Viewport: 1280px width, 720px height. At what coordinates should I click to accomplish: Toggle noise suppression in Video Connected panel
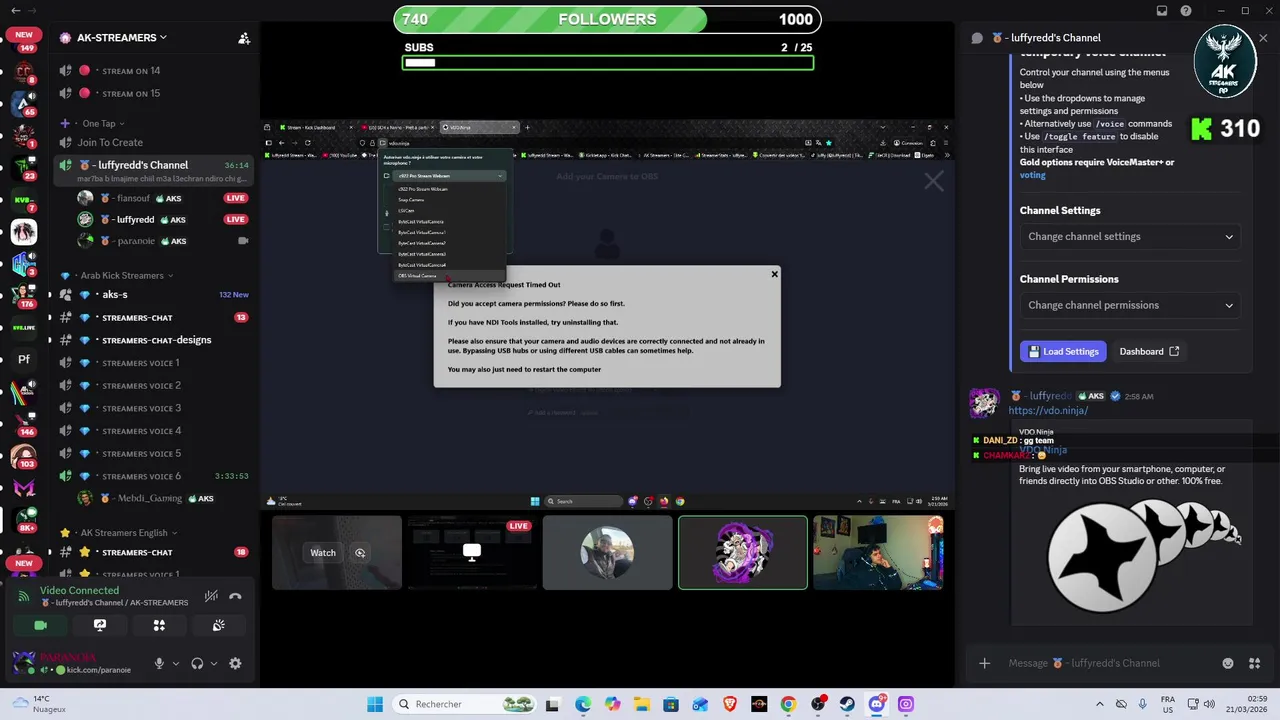pos(211,596)
